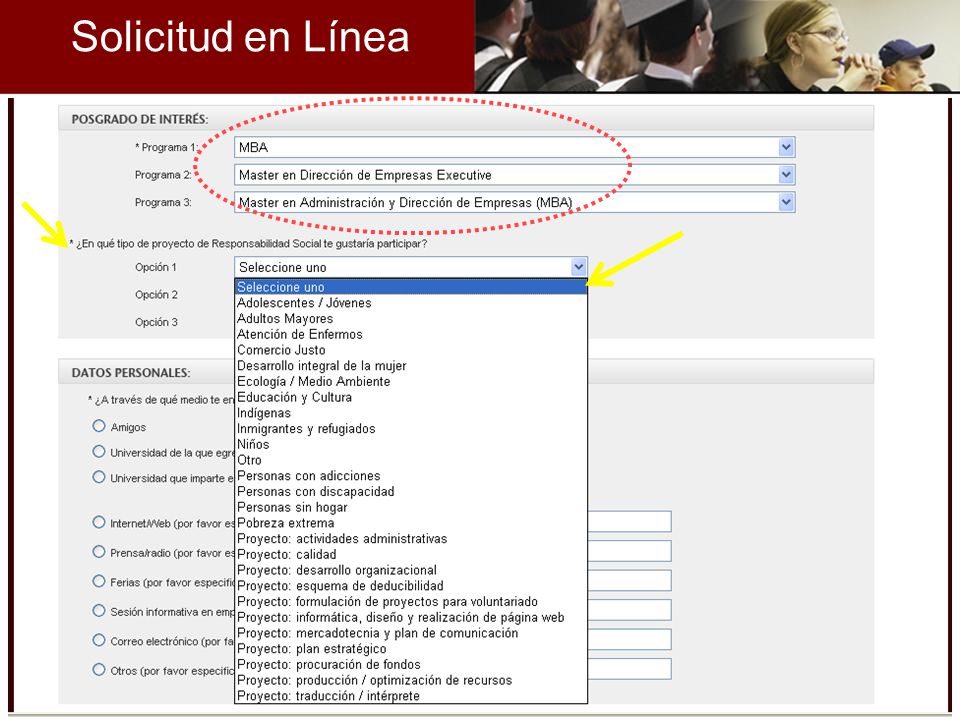Select 'Proyecto: calidad'

[x=411, y=555]
